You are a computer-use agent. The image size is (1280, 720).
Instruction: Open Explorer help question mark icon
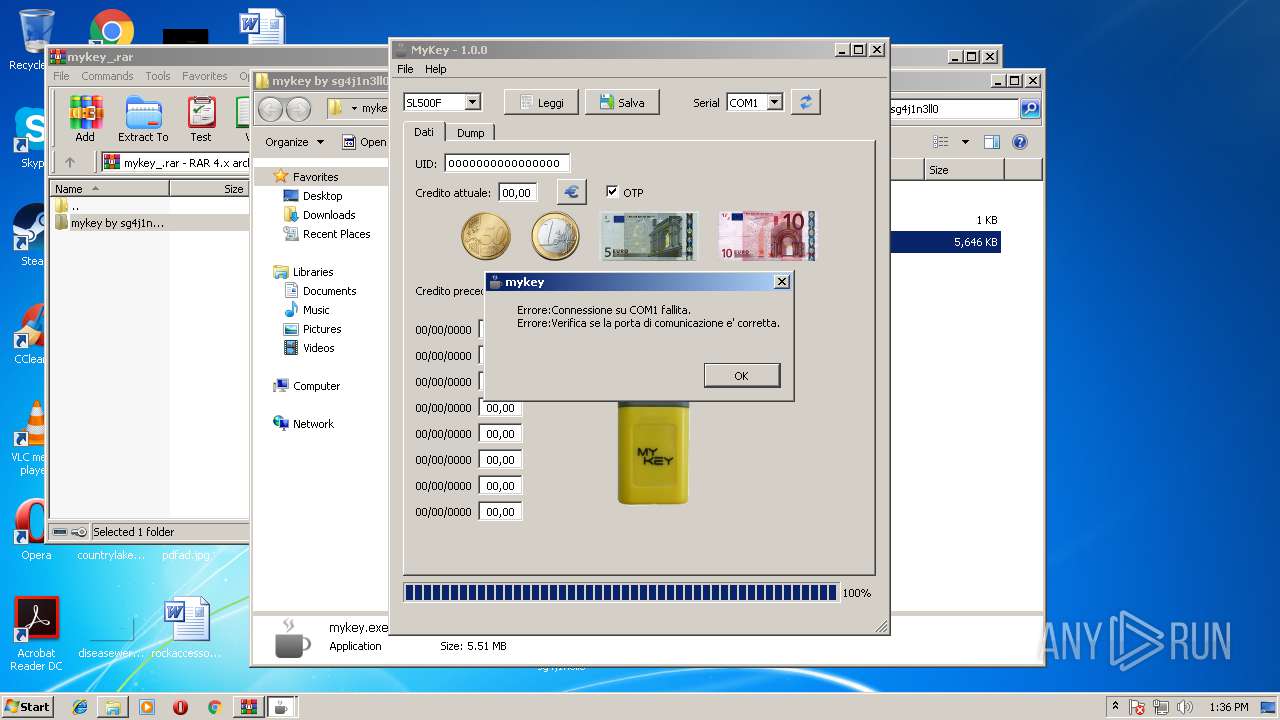1019,142
